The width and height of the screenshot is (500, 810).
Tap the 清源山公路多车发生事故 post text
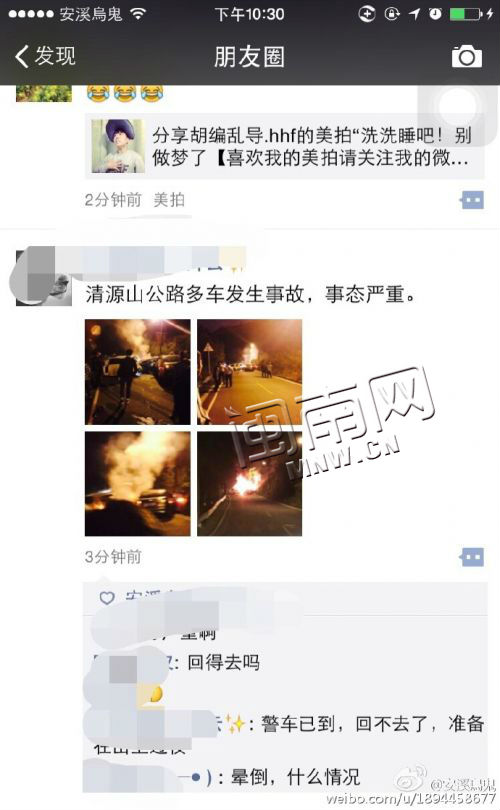[x=250, y=294]
